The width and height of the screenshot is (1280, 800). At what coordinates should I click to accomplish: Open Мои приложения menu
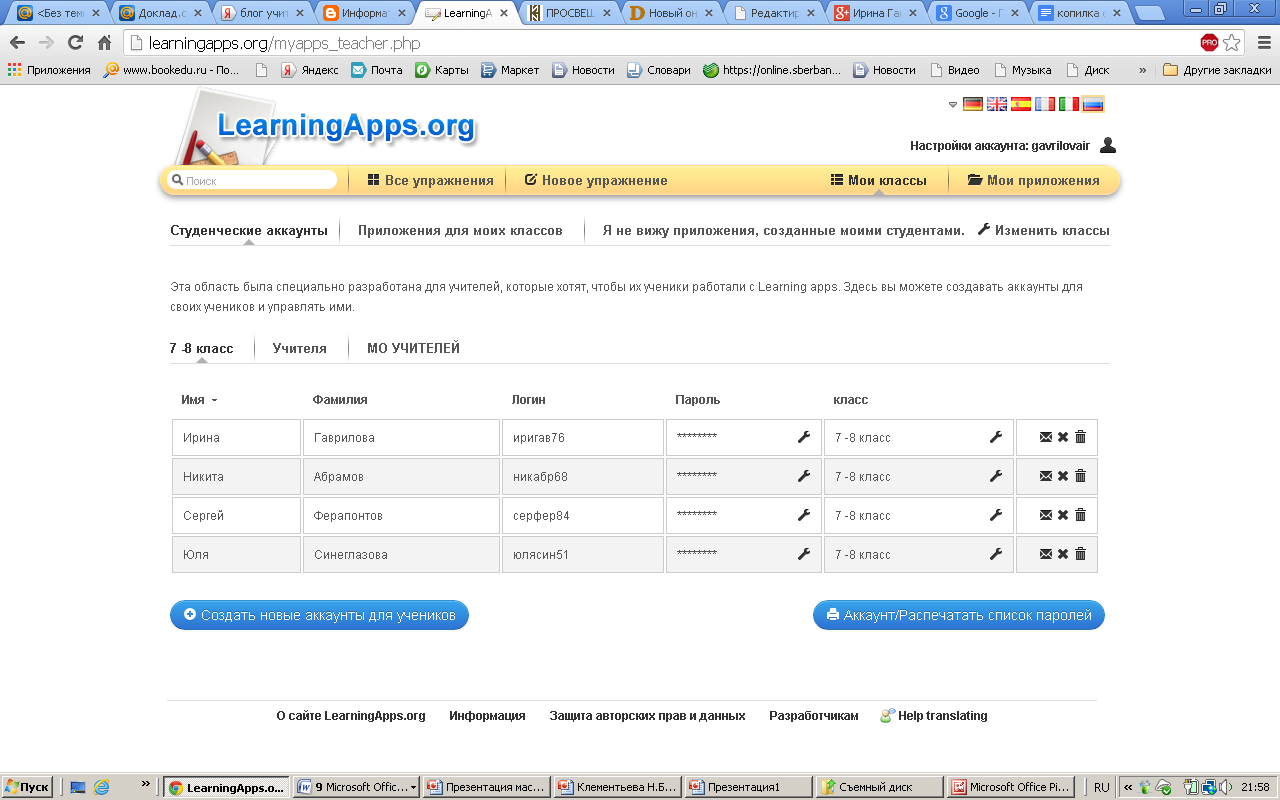[x=1034, y=180]
